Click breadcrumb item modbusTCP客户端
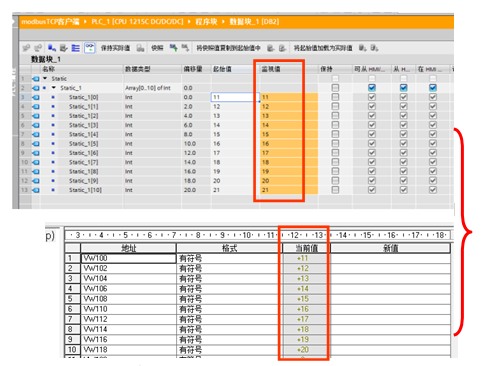Viewport: 484px width, 366px height. click(50, 22)
